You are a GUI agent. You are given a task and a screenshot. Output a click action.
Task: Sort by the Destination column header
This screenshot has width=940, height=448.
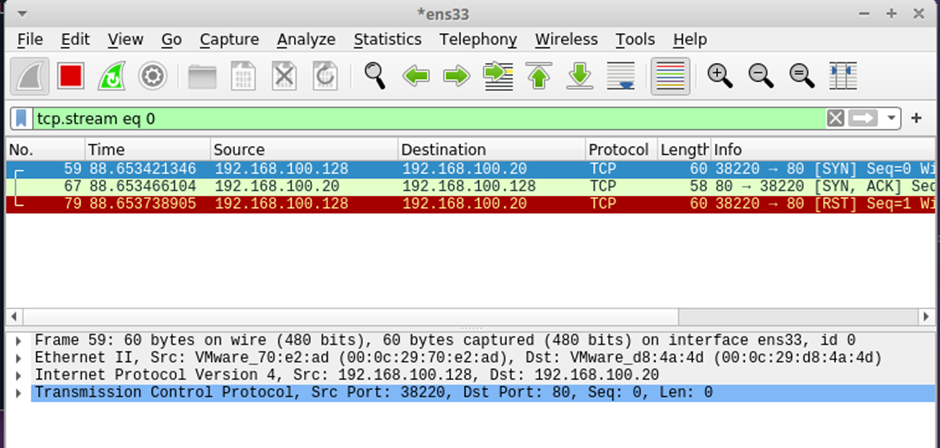pyautogui.click(x=492, y=149)
